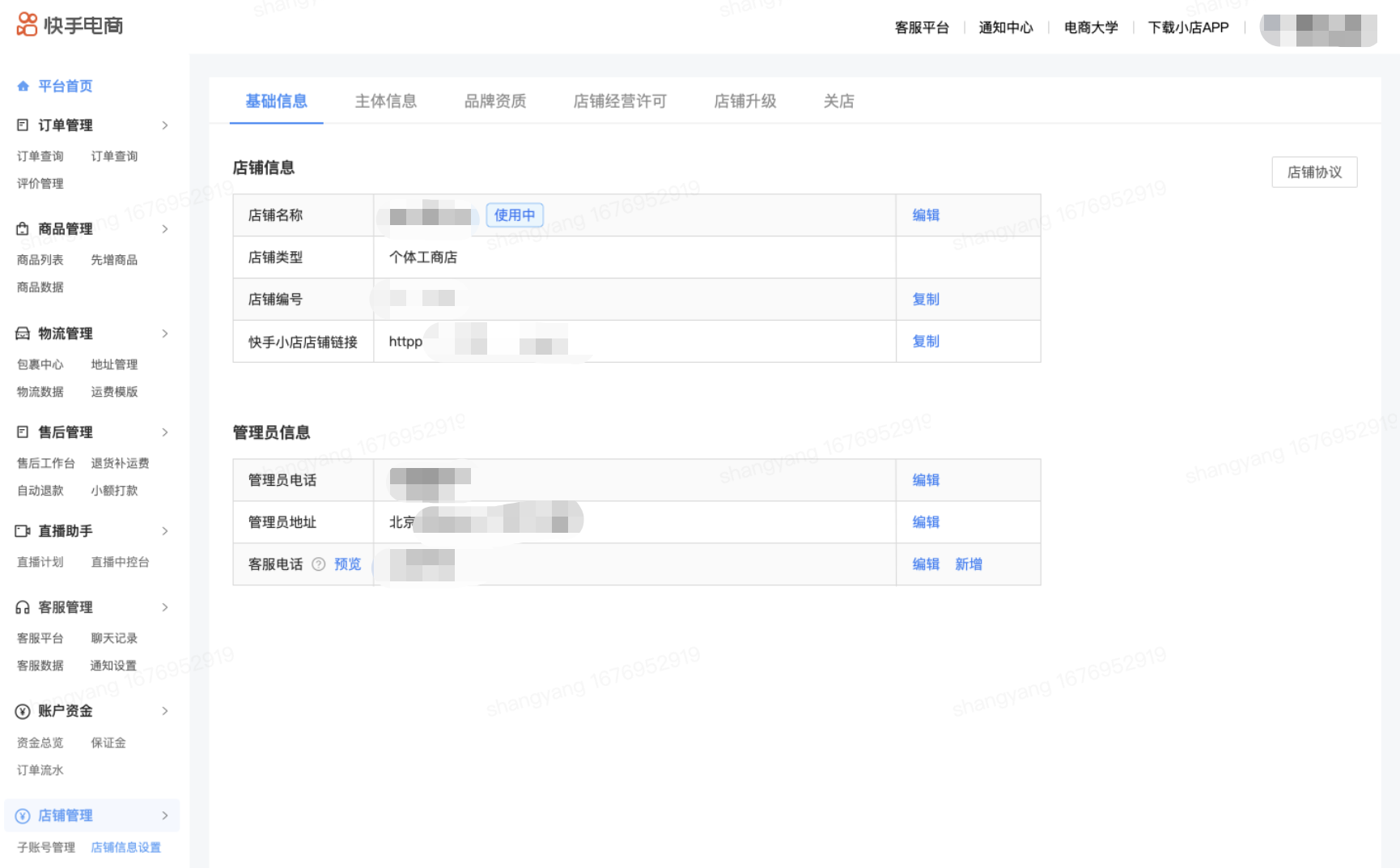Collapse the 店铺管理 section chevron
The height and width of the screenshot is (868, 1400).
[x=165, y=815]
